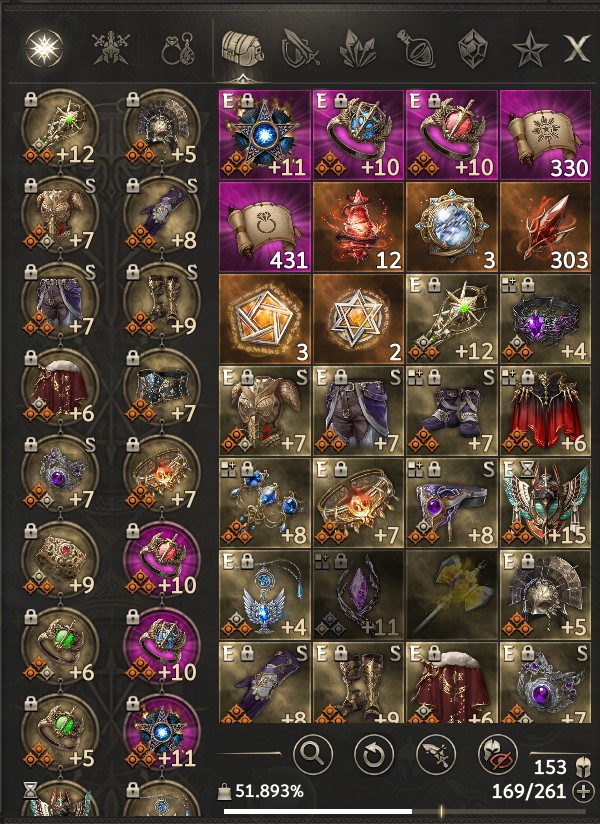Toggle the helmet visibility eye icon
The image size is (600, 824).
[x=497, y=755]
